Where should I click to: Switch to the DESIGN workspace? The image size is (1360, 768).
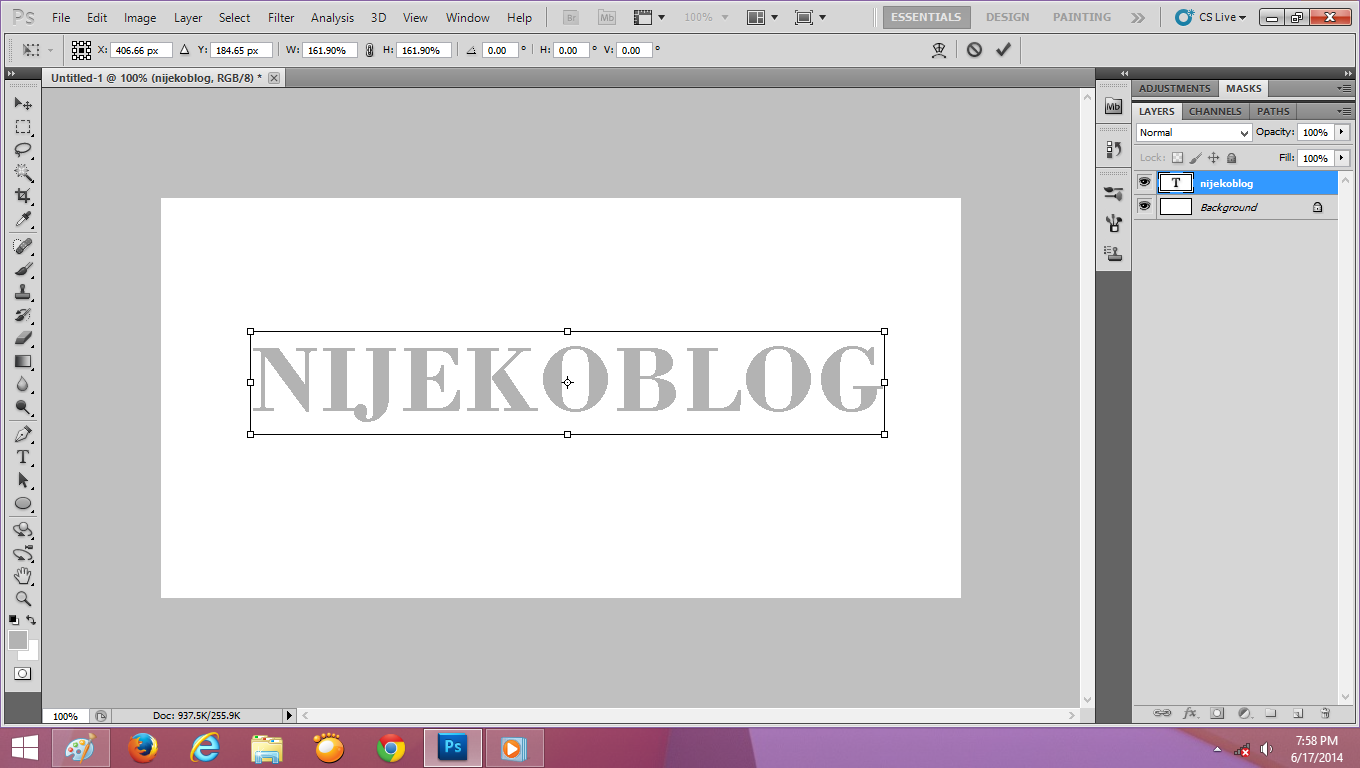pos(1007,16)
